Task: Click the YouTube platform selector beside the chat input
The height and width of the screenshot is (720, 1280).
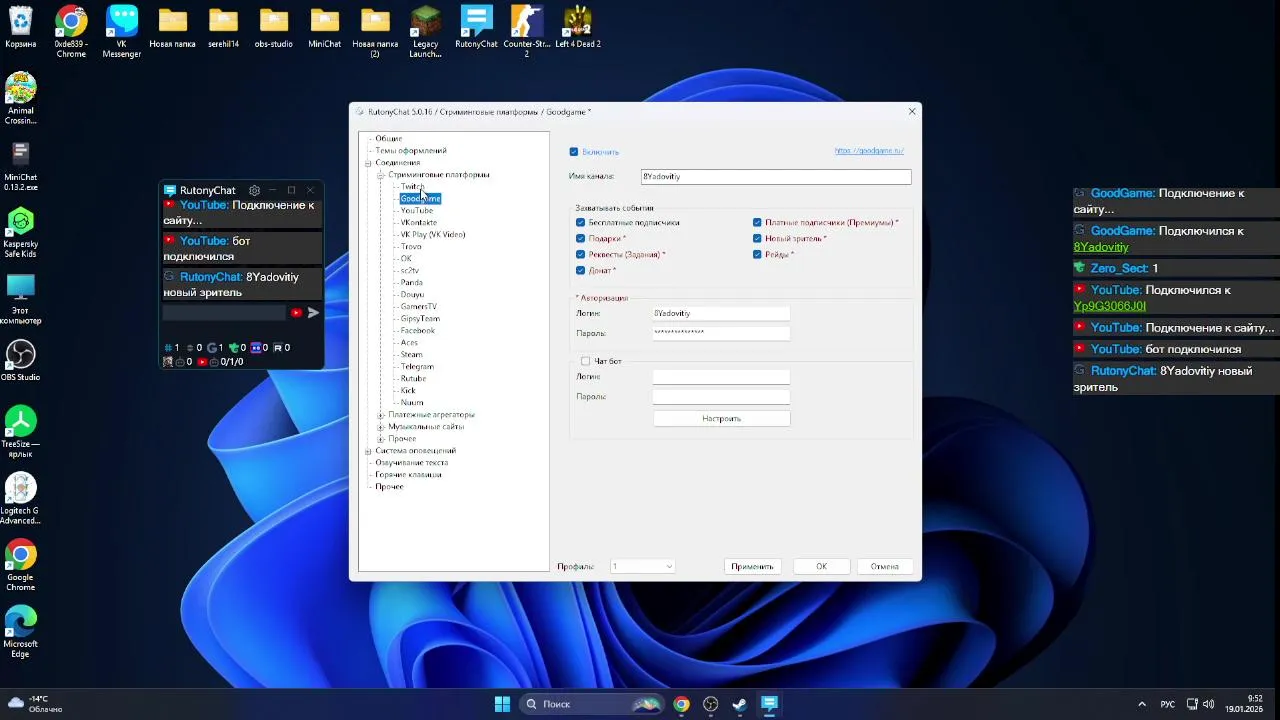Action: pos(296,313)
